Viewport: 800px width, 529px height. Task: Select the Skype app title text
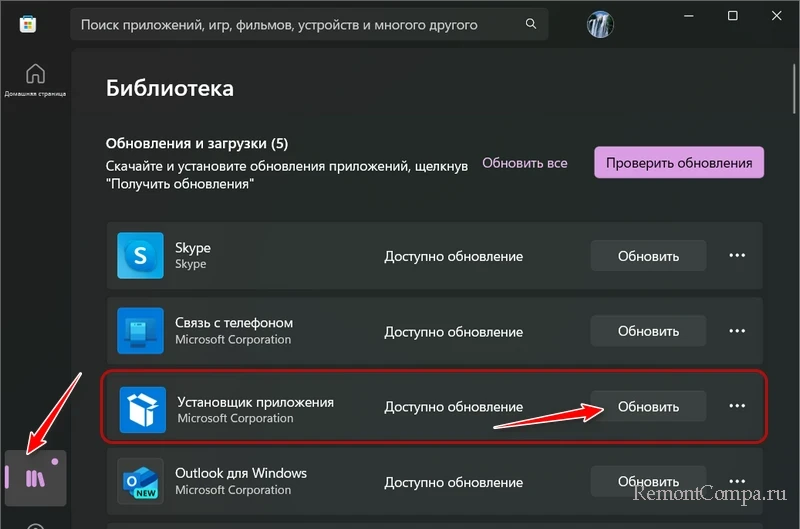click(x=193, y=248)
